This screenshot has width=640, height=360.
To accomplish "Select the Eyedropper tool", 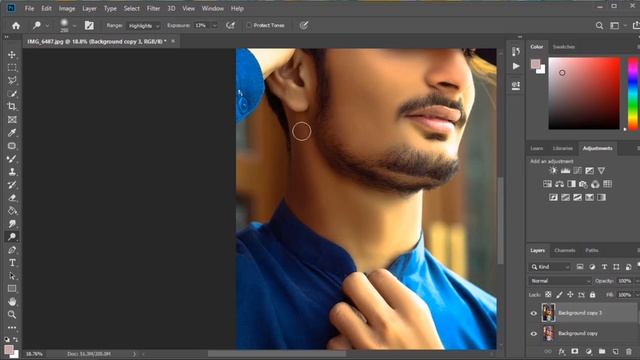I will pos(12,133).
